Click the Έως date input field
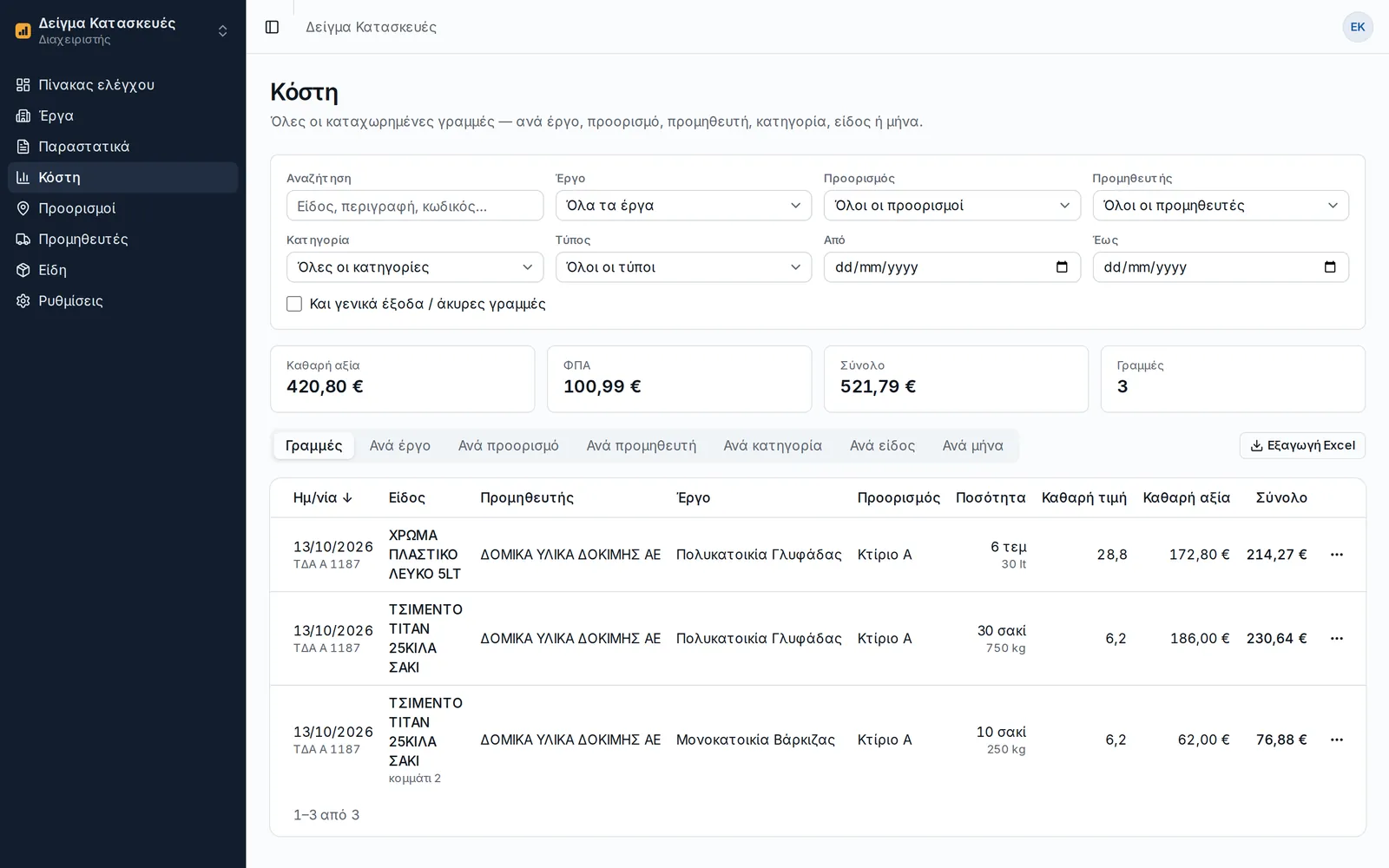 [1221, 267]
